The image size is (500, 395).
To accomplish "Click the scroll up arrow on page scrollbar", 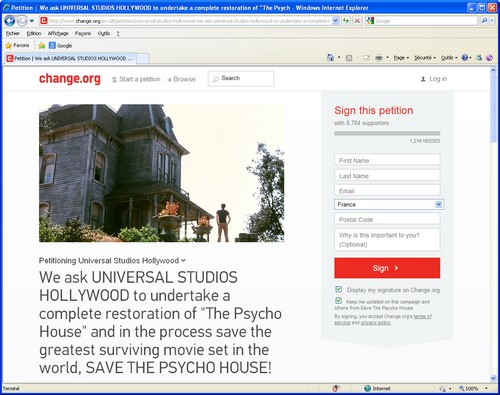I will [493, 70].
